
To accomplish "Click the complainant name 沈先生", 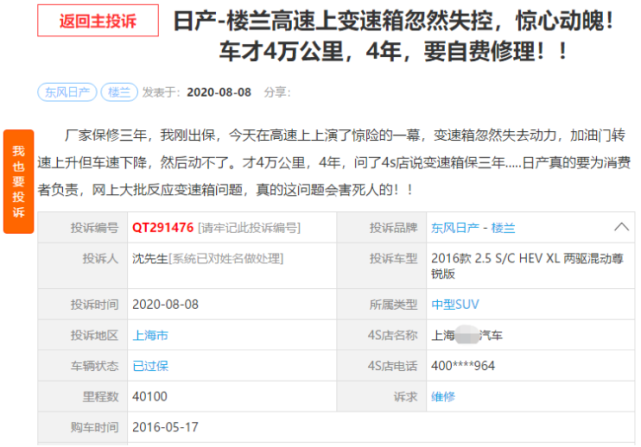I will [x=150, y=258].
